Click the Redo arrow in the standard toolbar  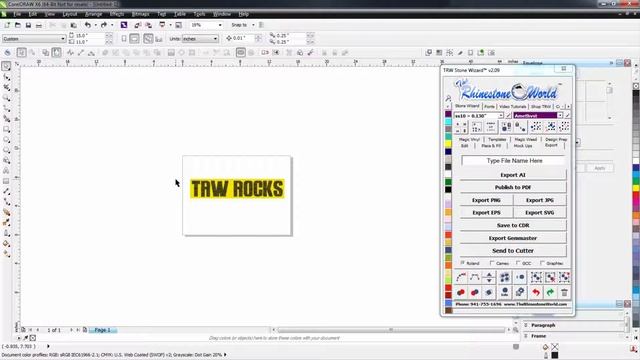click(104, 25)
